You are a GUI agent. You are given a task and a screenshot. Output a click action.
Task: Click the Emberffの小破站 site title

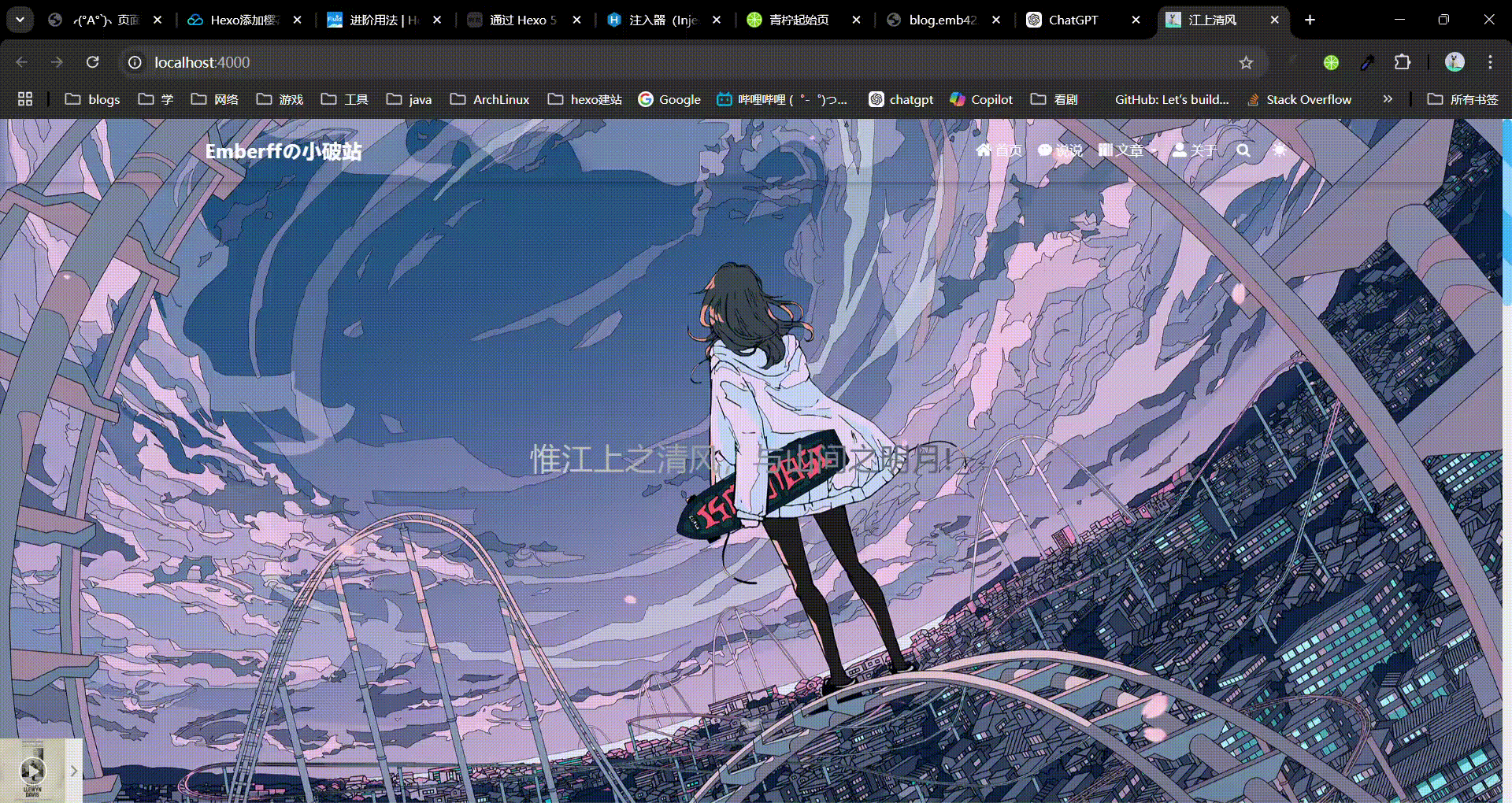(x=283, y=151)
